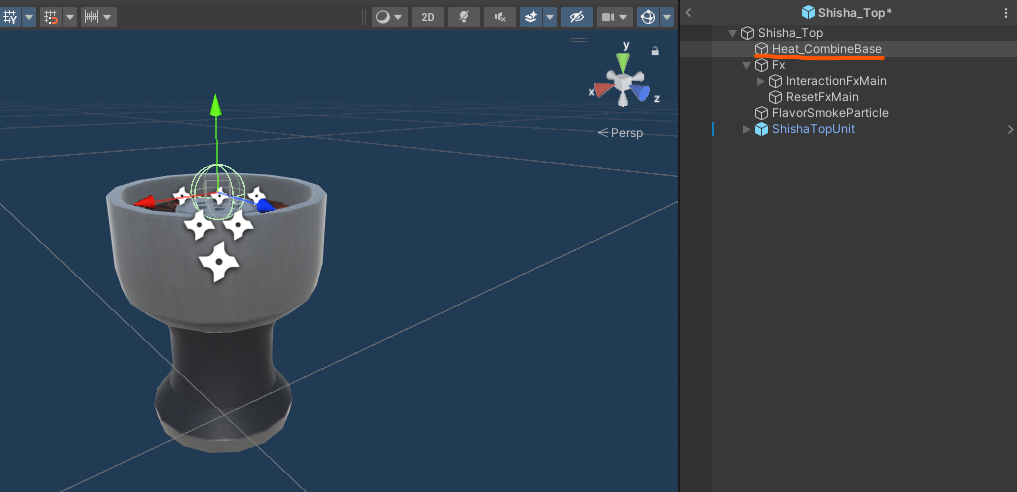Switch Persp projection mode label
Image resolution: width=1017 pixels, height=492 pixels.
pos(621,133)
